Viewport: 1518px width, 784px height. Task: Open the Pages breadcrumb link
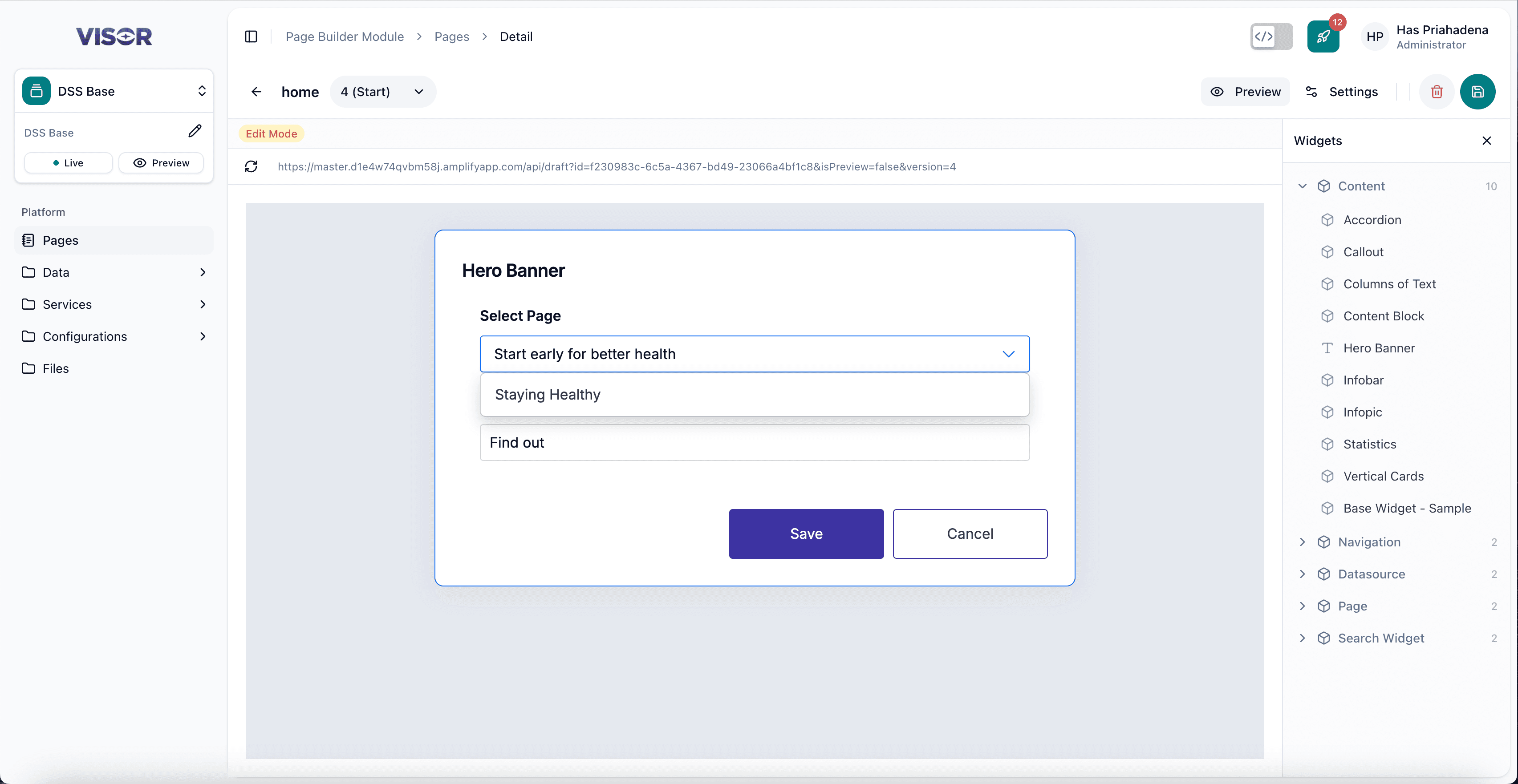[x=451, y=36]
